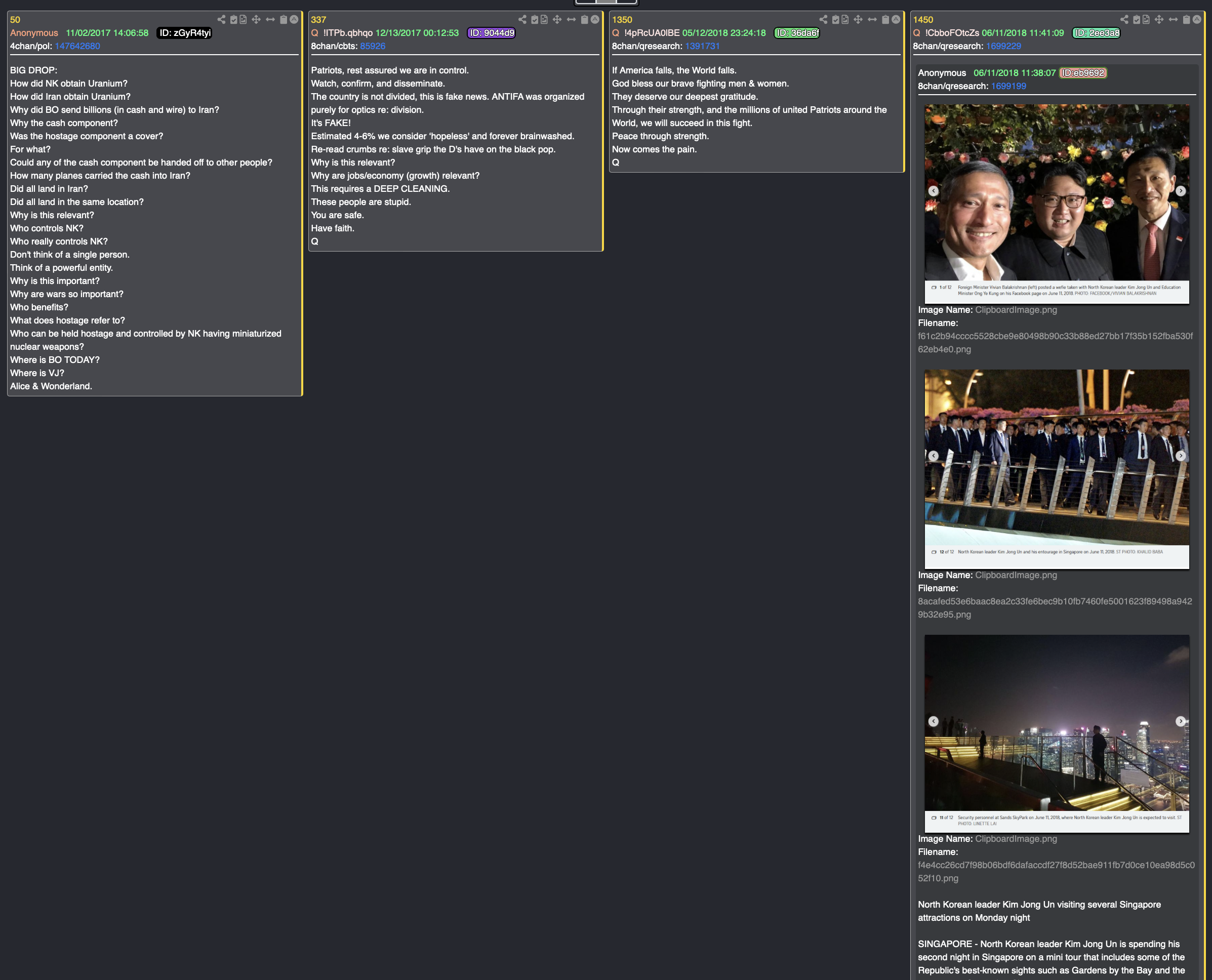Image resolution: width=1212 pixels, height=980 pixels.
Task: Click the tripcode !ITPb.qbhqo
Action: click(x=348, y=33)
